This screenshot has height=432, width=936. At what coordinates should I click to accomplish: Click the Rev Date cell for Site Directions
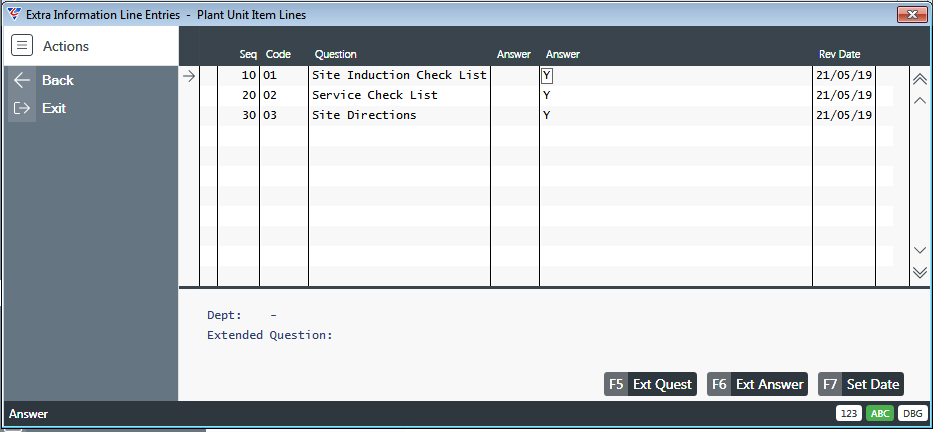coord(843,115)
